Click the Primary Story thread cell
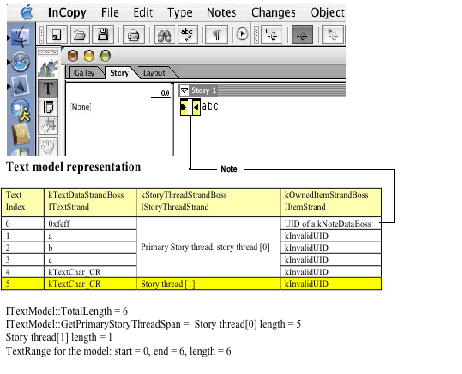Screen dimensions: 462x374 [208, 247]
